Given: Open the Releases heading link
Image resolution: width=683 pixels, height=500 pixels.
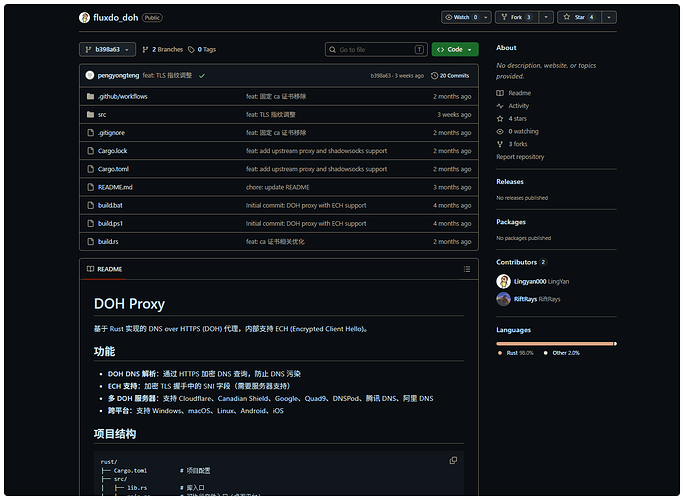Looking at the screenshot, I should click(x=510, y=182).
